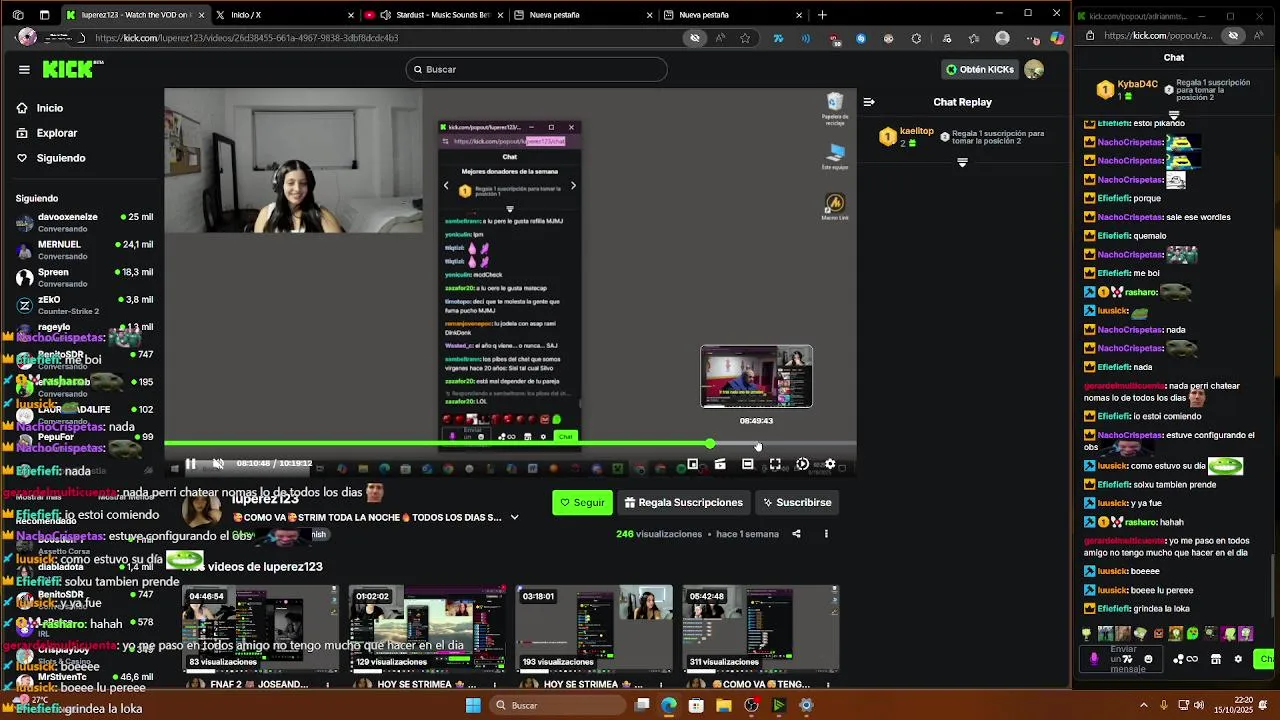This screenshot has height=720, width=1280.
Task: Click the Seguir follow button
Action: 582,503
